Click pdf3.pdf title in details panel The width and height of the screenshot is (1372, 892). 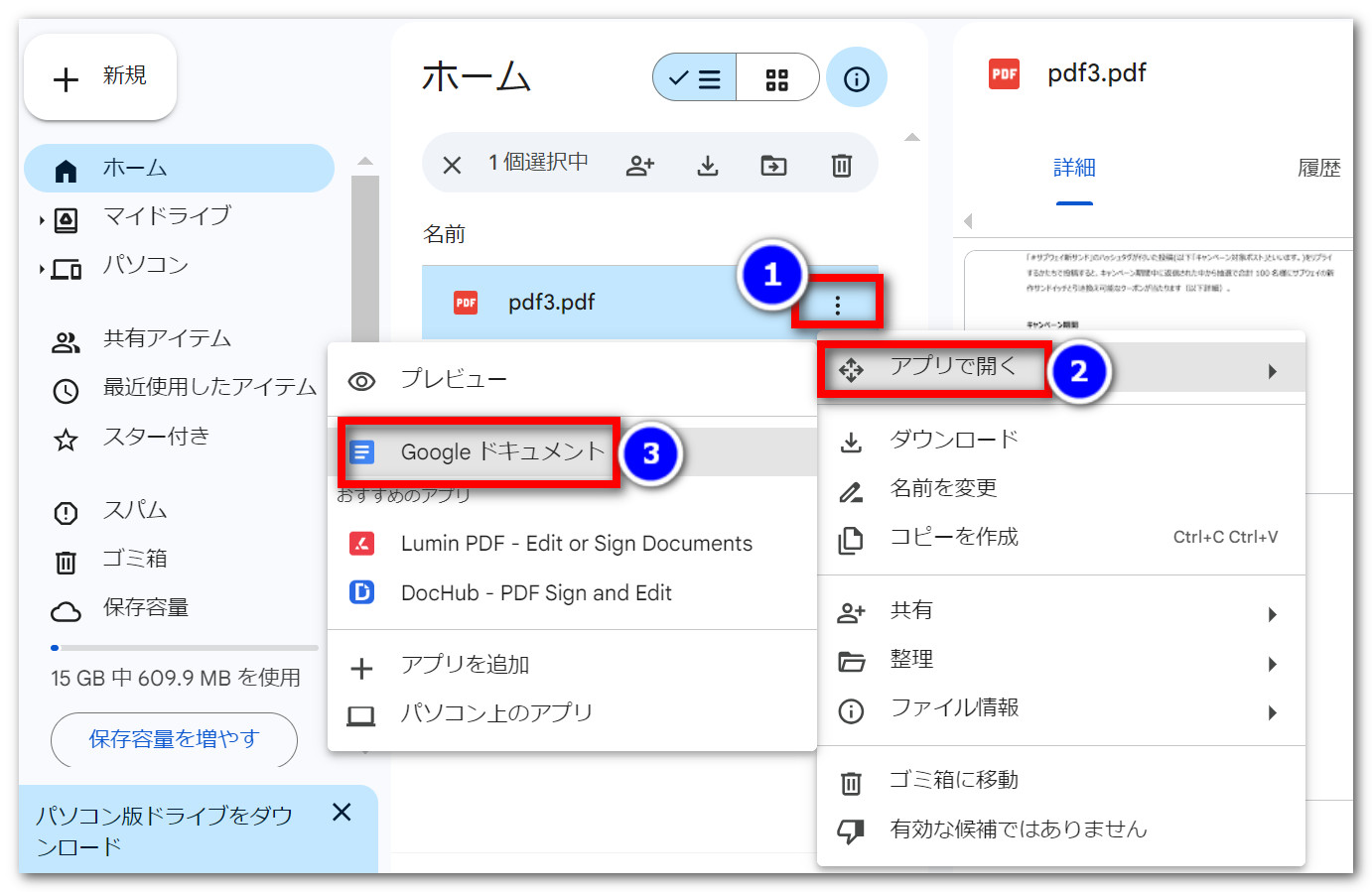1097,73
